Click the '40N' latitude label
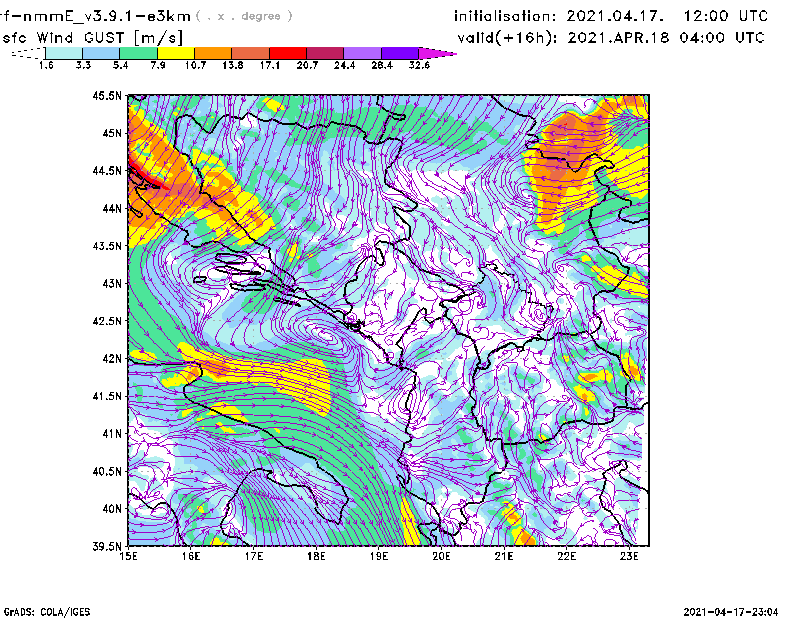The width and height of the screenshot is (800, 618). [x=112, y=509]
